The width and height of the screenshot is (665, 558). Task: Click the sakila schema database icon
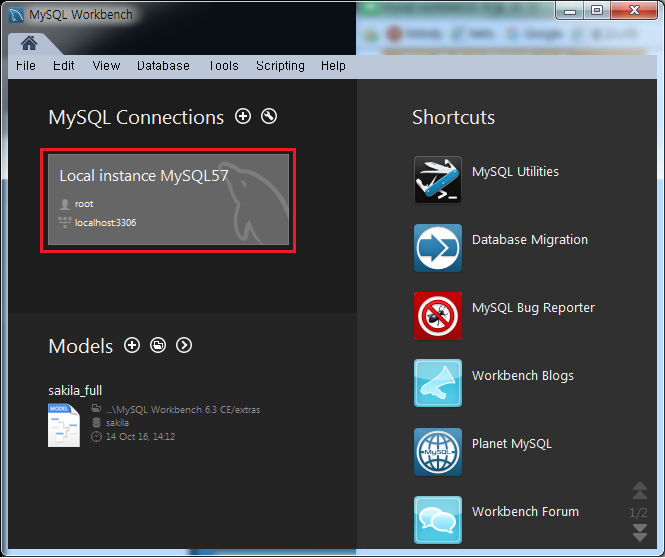pos(96,422)
